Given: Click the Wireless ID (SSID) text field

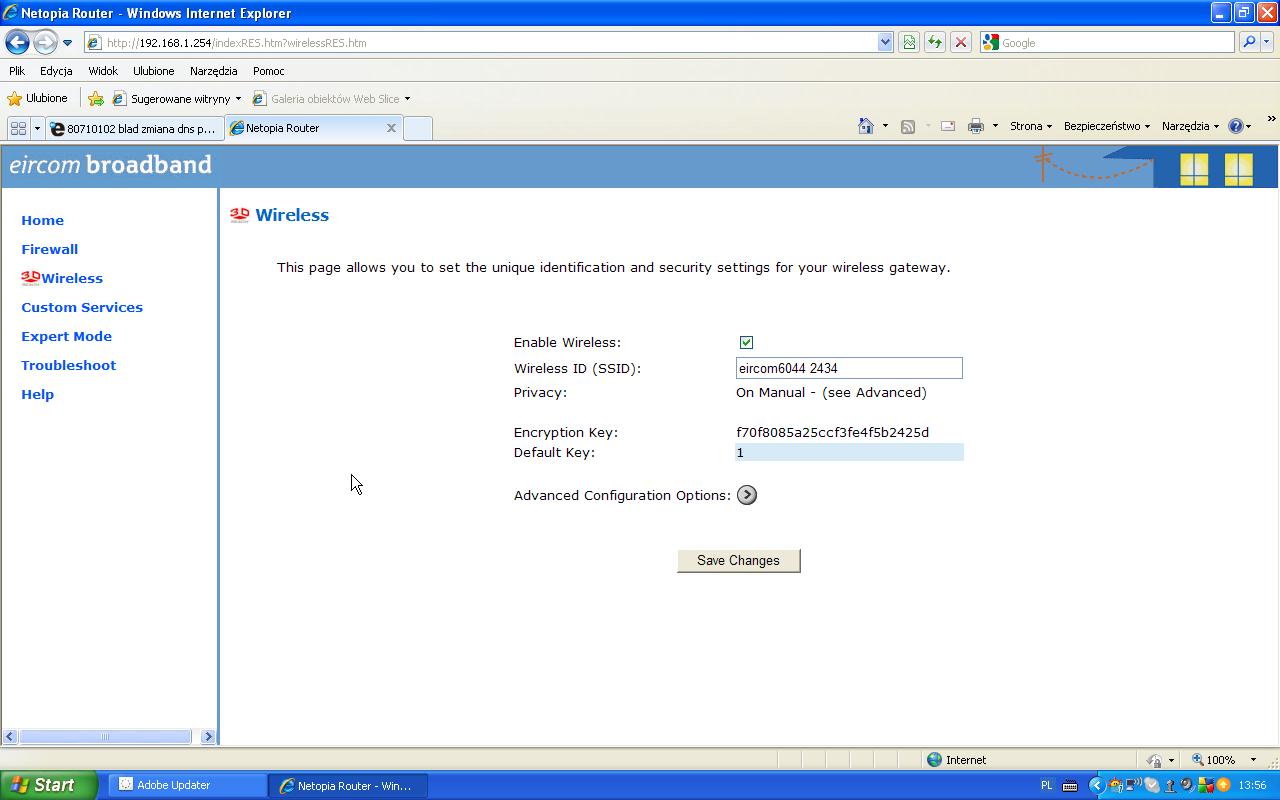Looking at the screenshot, I should click(x=849, y=368).
